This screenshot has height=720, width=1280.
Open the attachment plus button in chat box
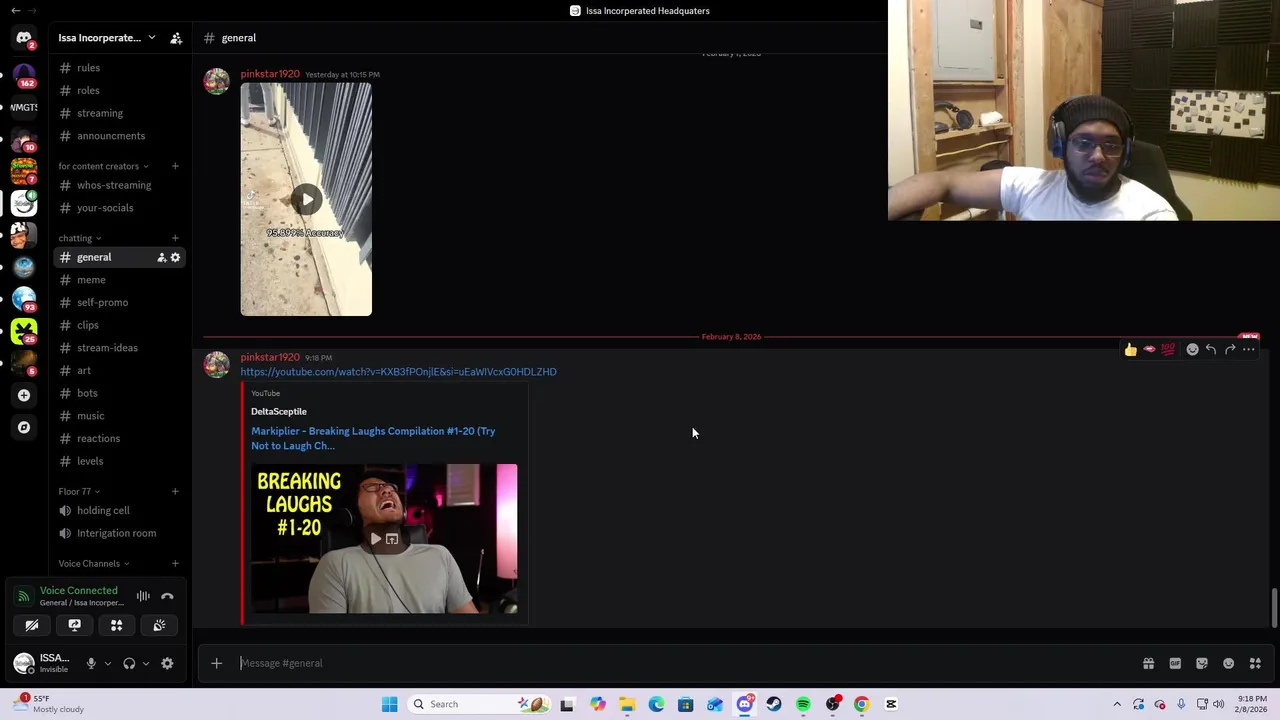[x=216, y=663]
